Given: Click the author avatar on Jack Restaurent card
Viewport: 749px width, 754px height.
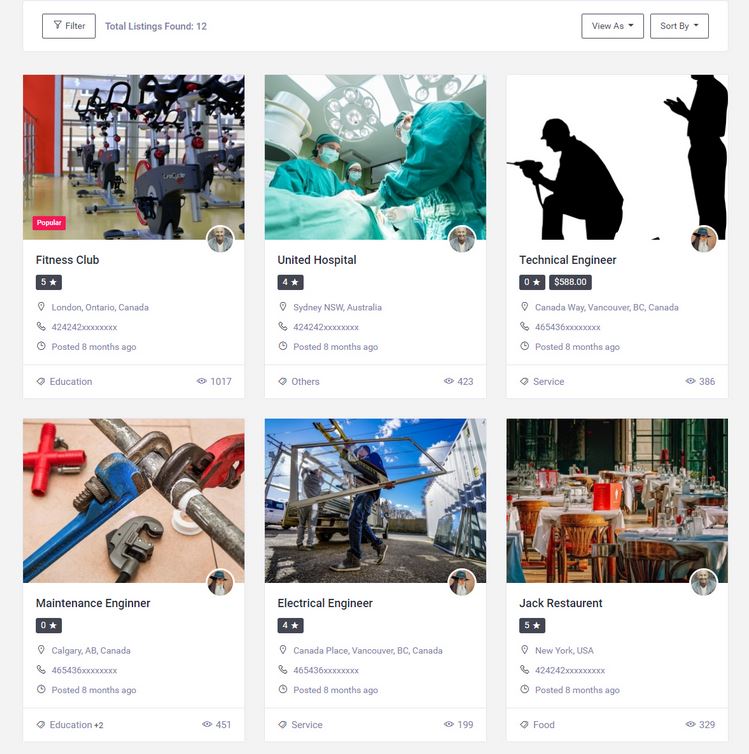Looking at the screenshot, I should (704, 582).
